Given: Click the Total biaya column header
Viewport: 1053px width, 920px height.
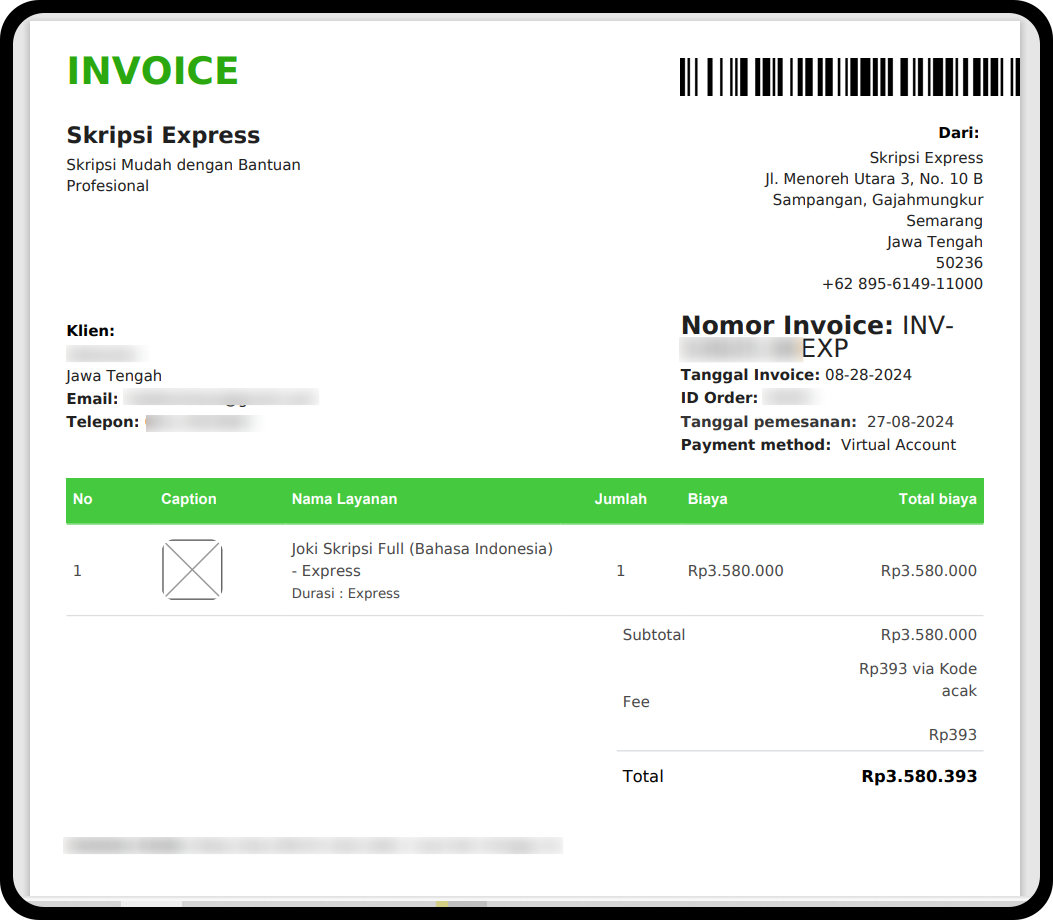Looking at the screenshot, I should click(x=937, y=499).
